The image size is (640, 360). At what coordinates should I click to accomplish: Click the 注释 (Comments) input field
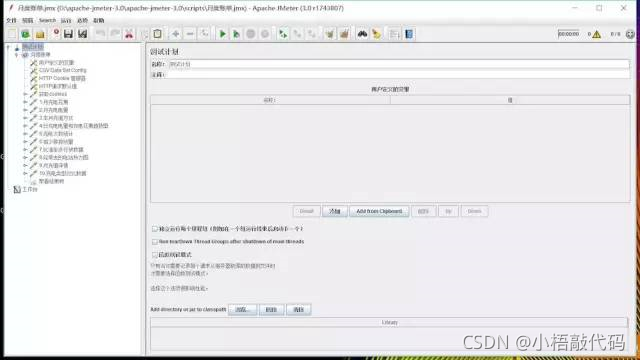[398, 75]
